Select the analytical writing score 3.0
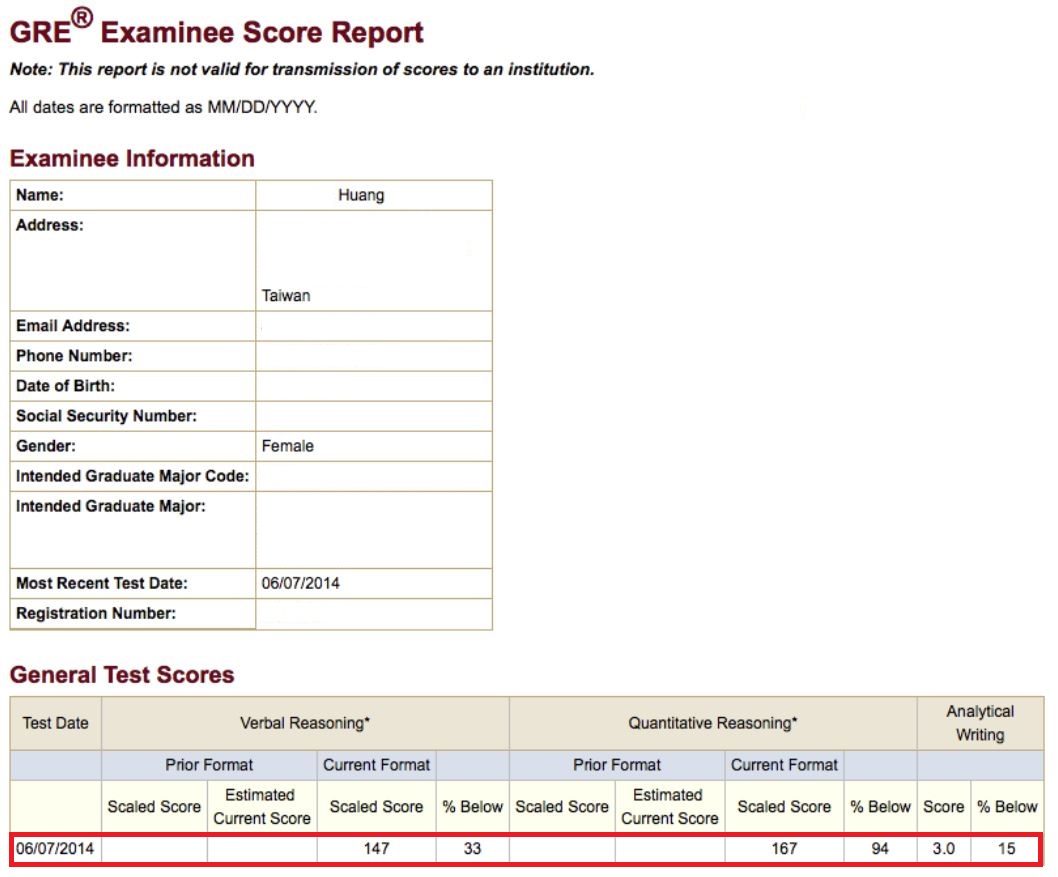 point(943,849)
